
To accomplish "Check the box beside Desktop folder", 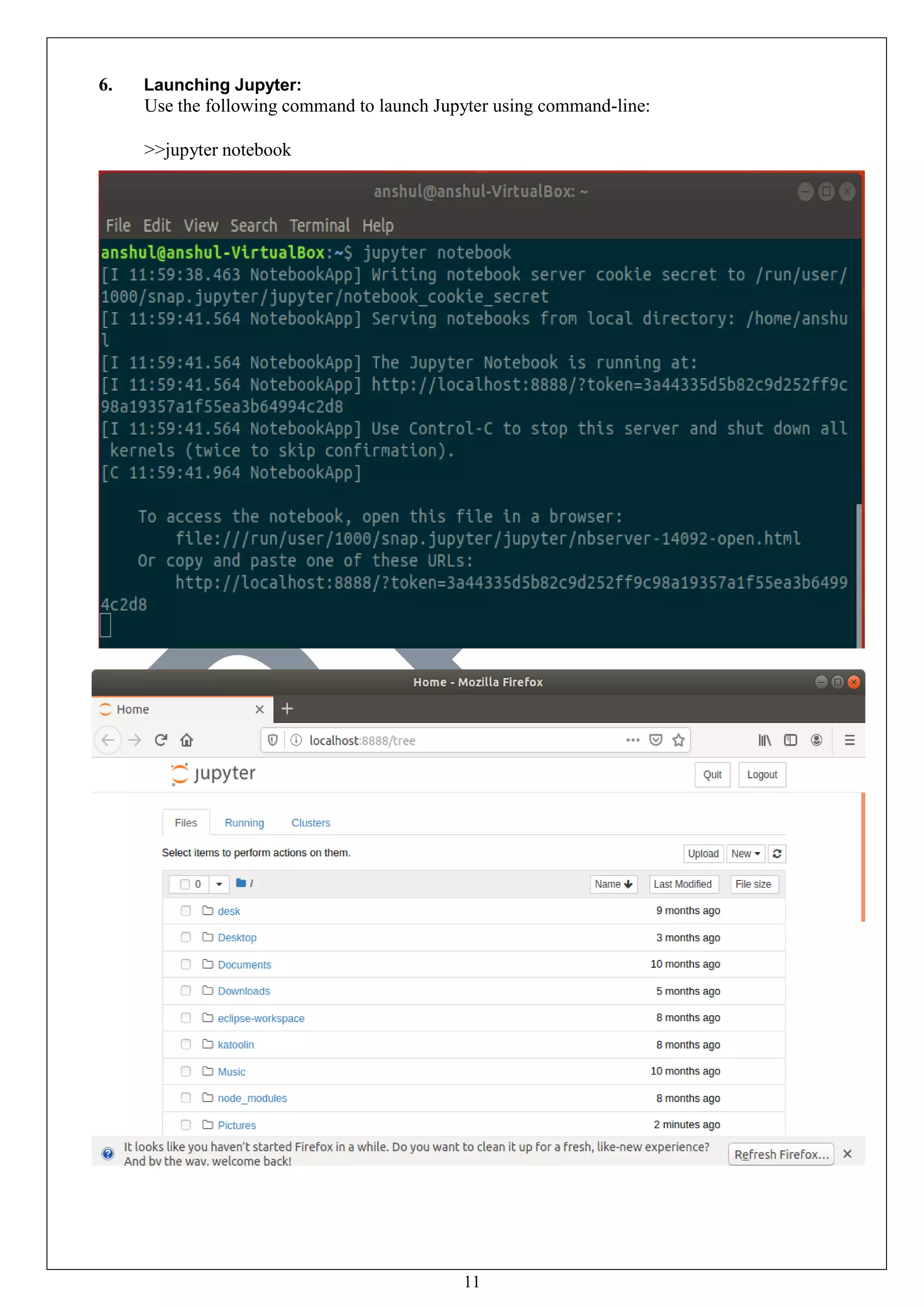I will [x=185, y=937].
